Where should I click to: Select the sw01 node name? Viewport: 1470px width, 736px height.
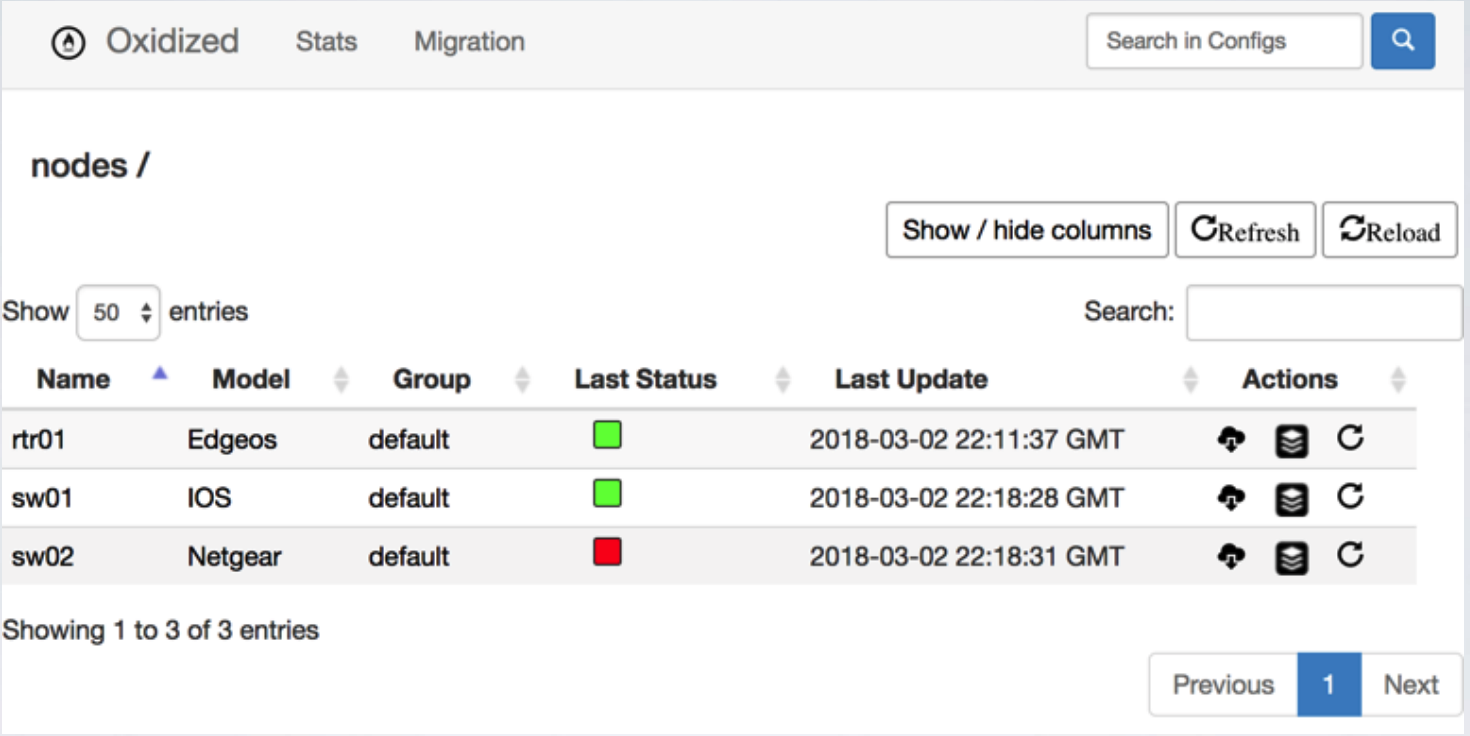42,498
